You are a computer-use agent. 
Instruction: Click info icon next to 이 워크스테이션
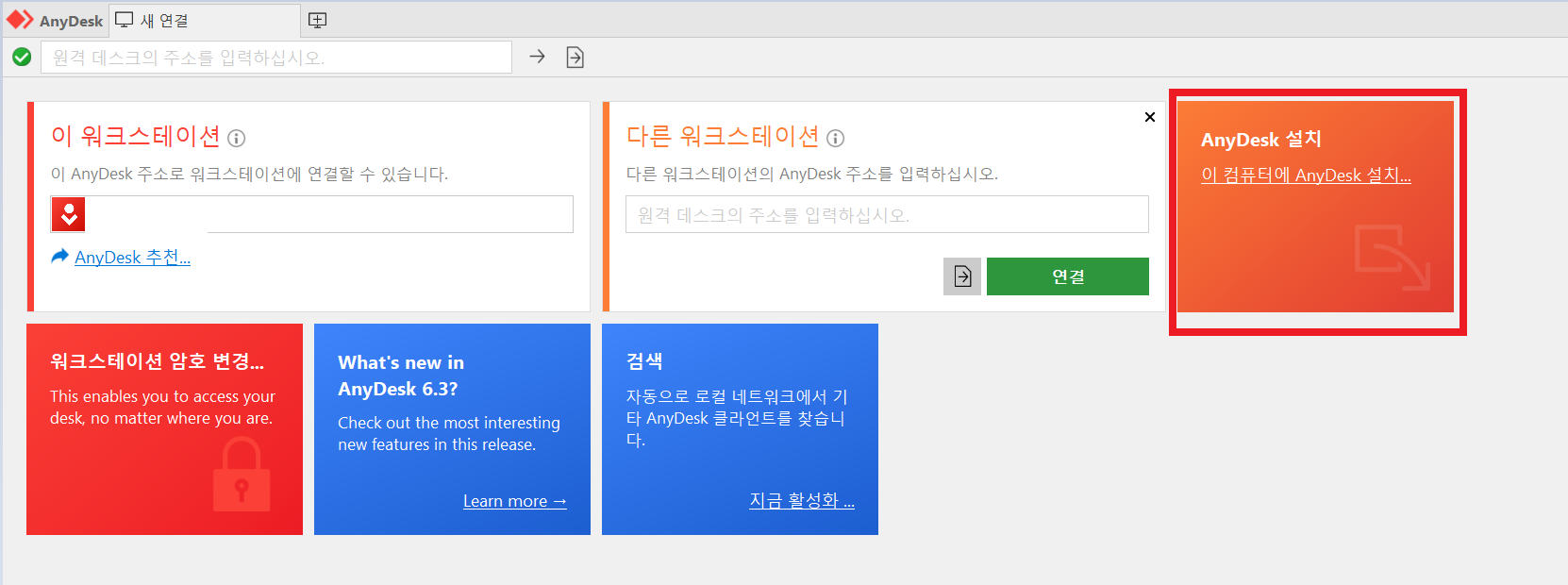pyautogui.click(x=237, y=139)
